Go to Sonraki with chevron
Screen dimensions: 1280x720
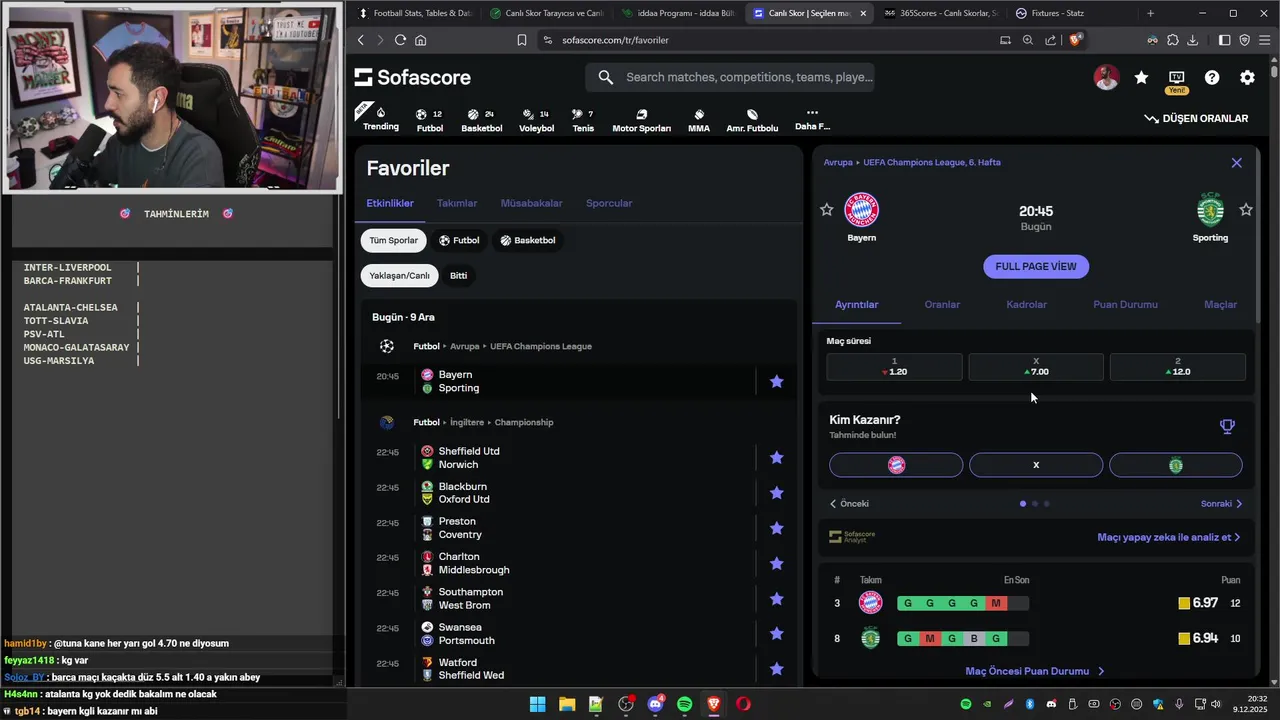pyautogui.click(x=1221, y=504)
